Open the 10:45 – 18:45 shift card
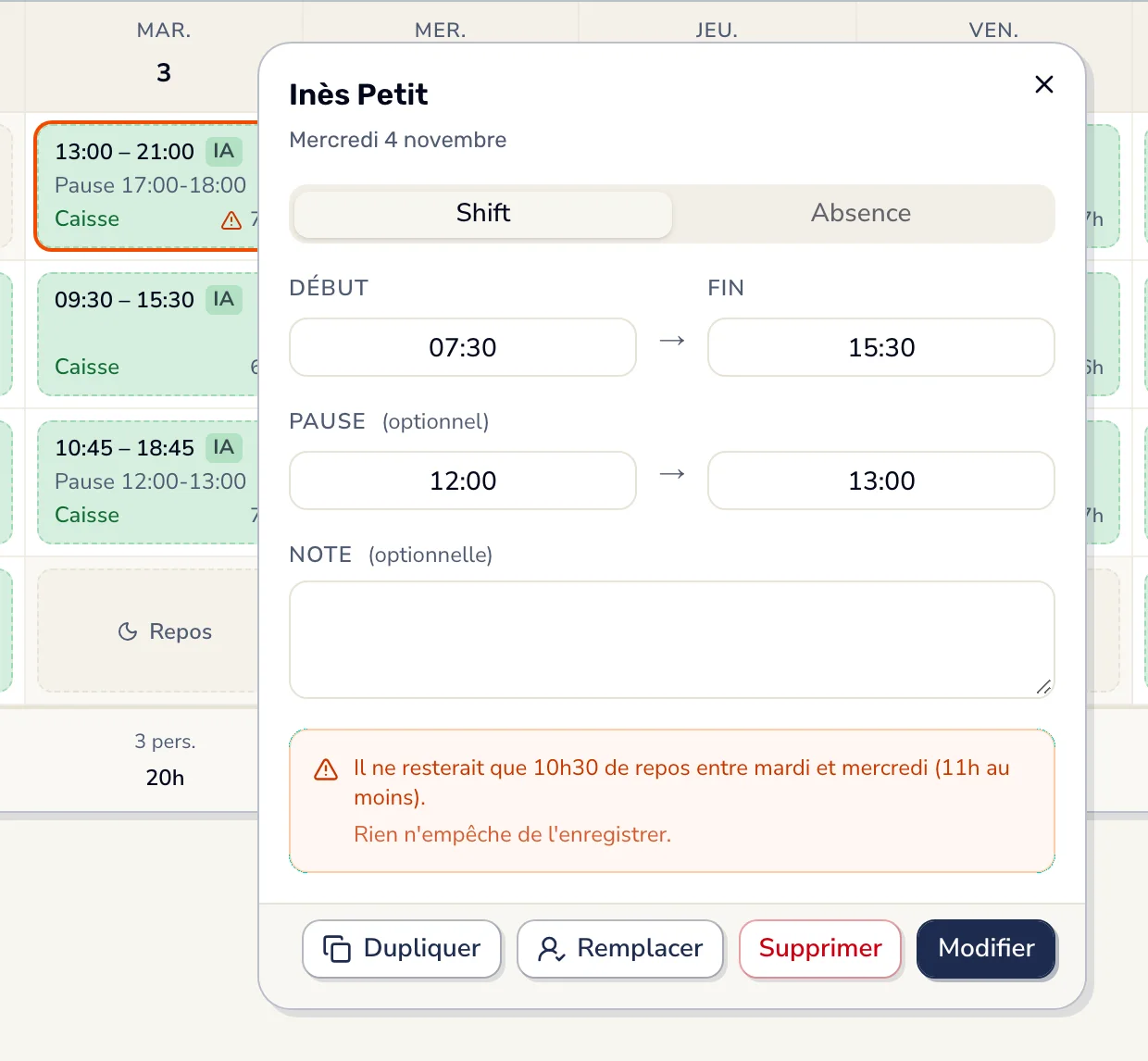This screenshot has height=1061, width=1148. [148, 482]
